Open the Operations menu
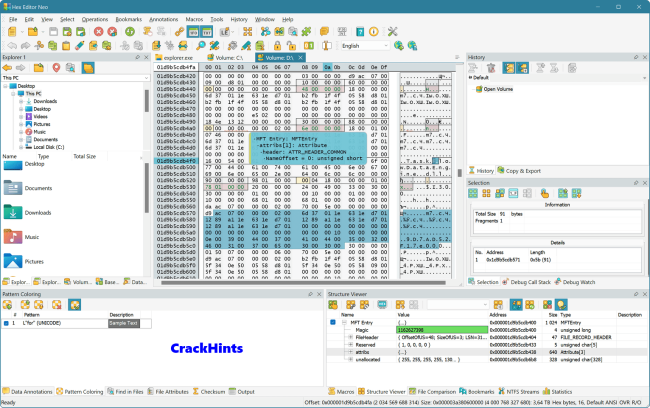Viewport: 650px width, 408px height. pyautogui.click(x=95, y=19)
